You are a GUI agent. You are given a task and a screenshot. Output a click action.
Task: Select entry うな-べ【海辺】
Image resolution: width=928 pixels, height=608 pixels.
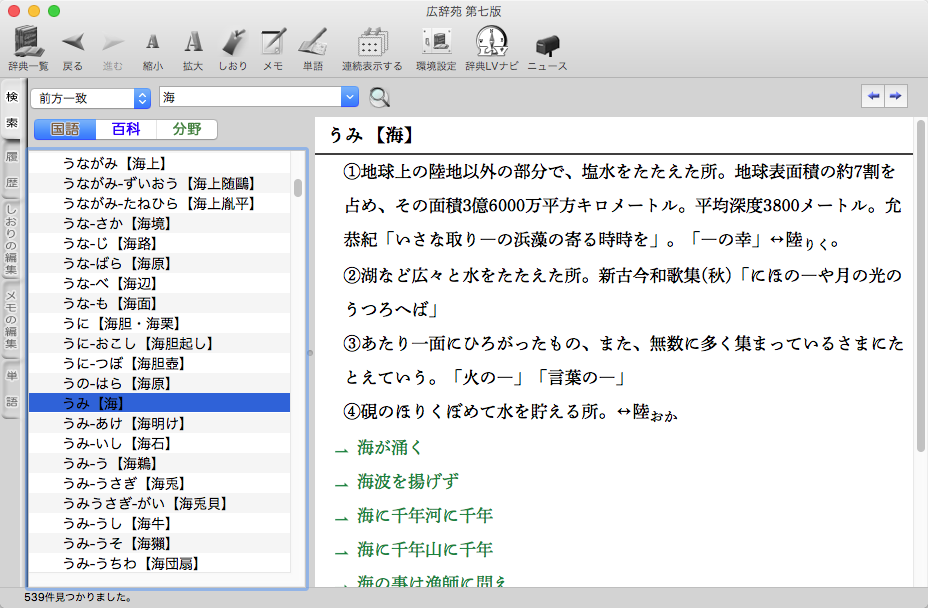point(159,284)
